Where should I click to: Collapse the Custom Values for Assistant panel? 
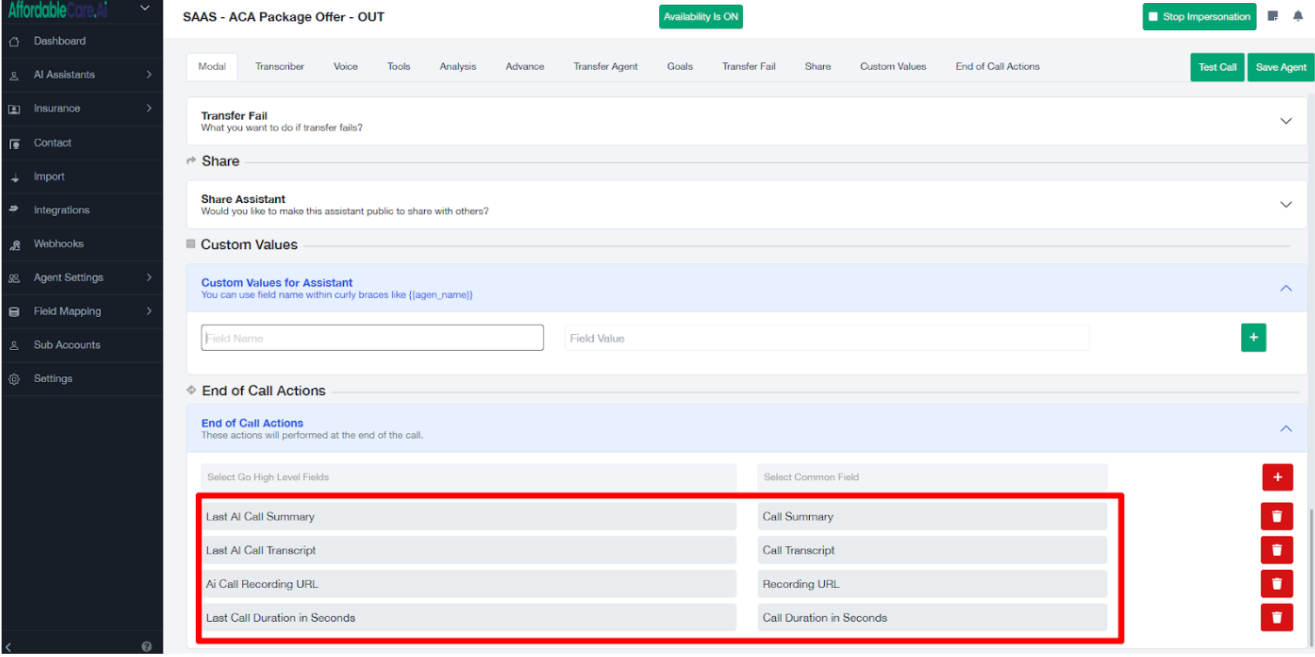click(x=1286, y=288)
